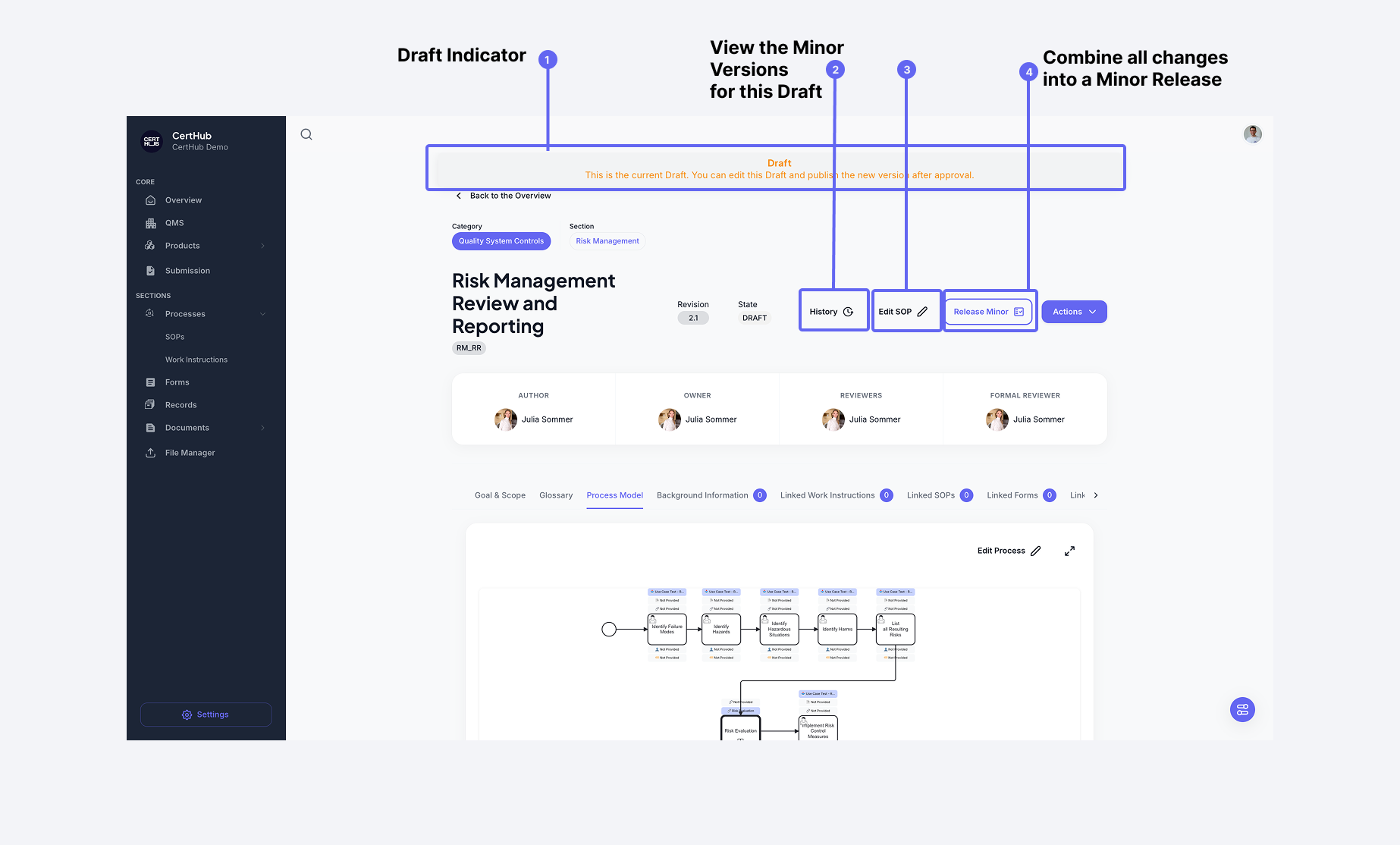Open the search from the magnifier icon
The width and height of the screenshot is (1400, 845).
coord(306,134)
